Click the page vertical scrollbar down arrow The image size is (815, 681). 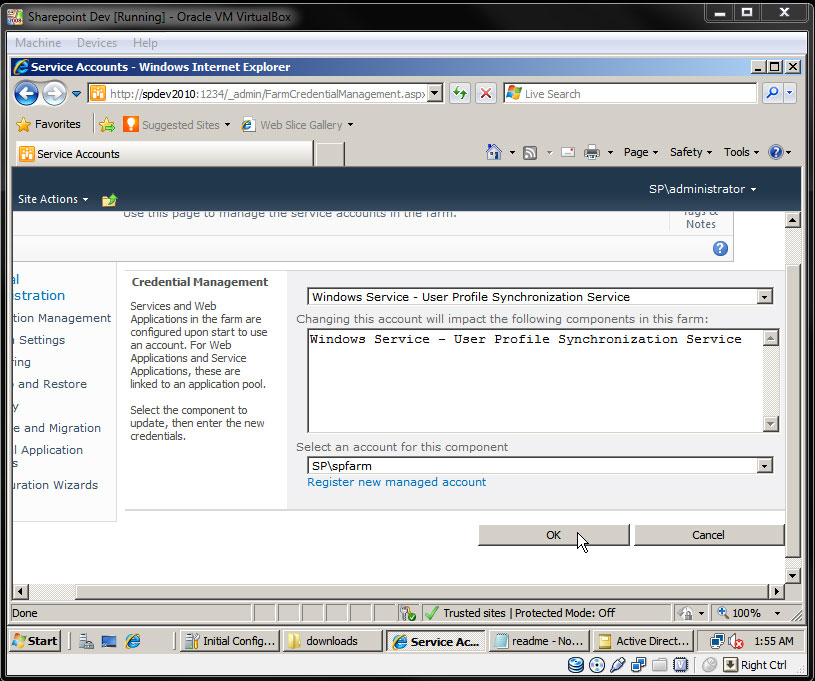[793, 575]
